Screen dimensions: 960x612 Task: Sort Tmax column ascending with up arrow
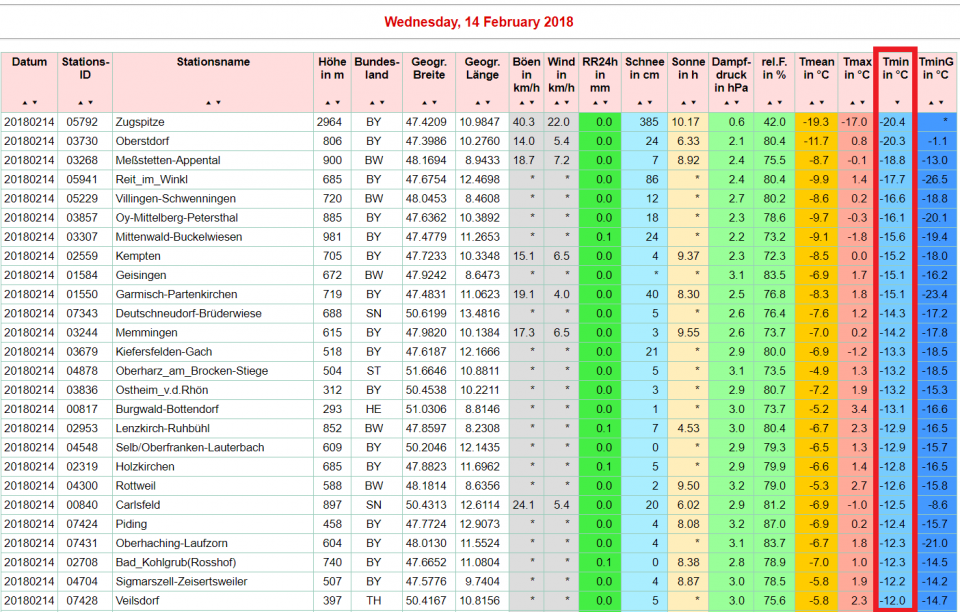[852, 103]
